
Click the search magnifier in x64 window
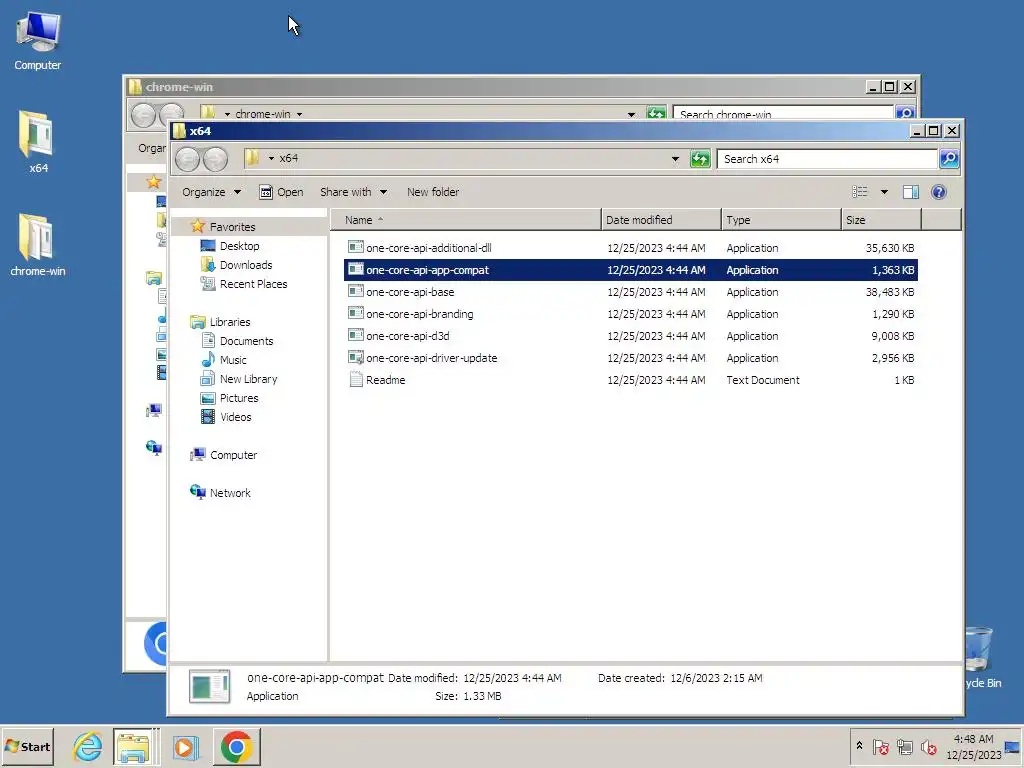tap(949, 159)
